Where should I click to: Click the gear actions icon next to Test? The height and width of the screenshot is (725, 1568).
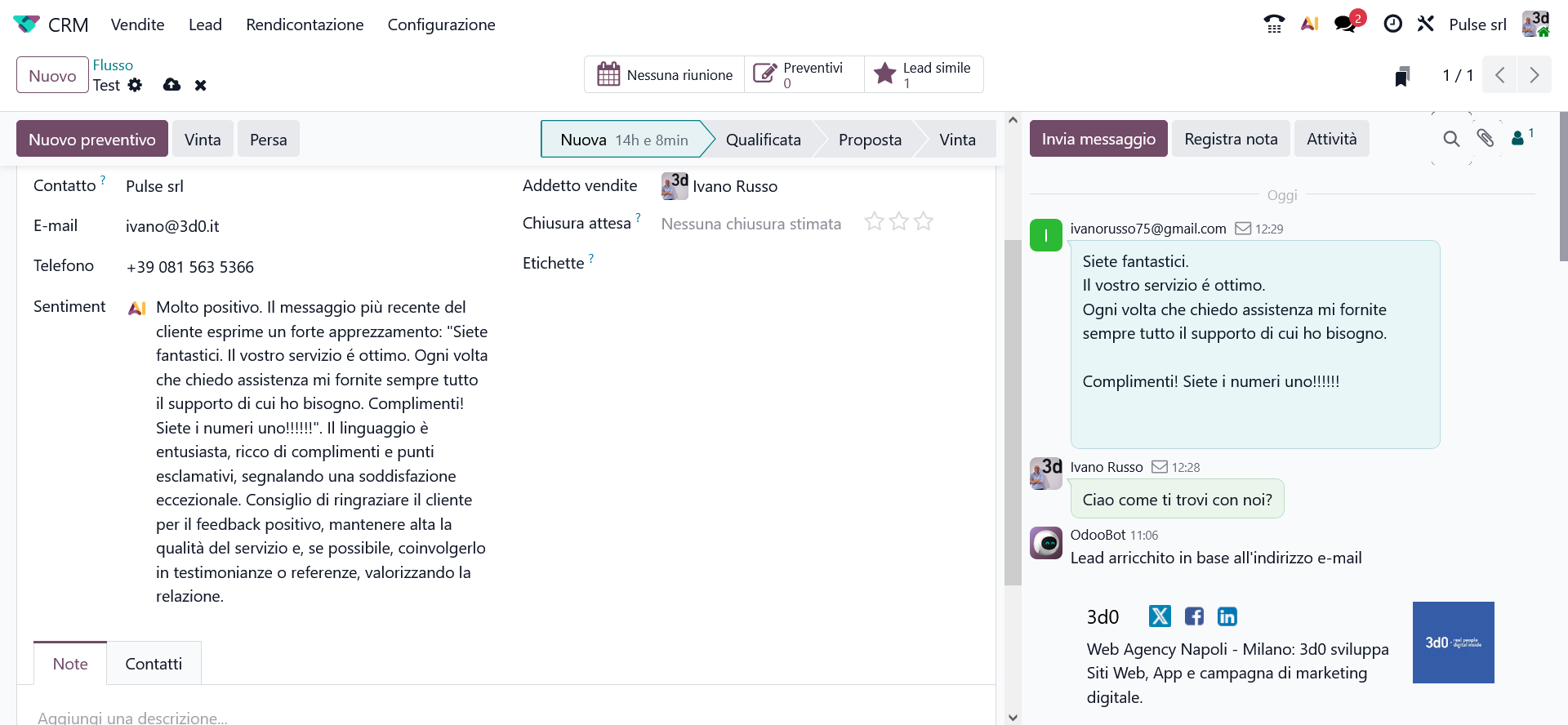135,85
